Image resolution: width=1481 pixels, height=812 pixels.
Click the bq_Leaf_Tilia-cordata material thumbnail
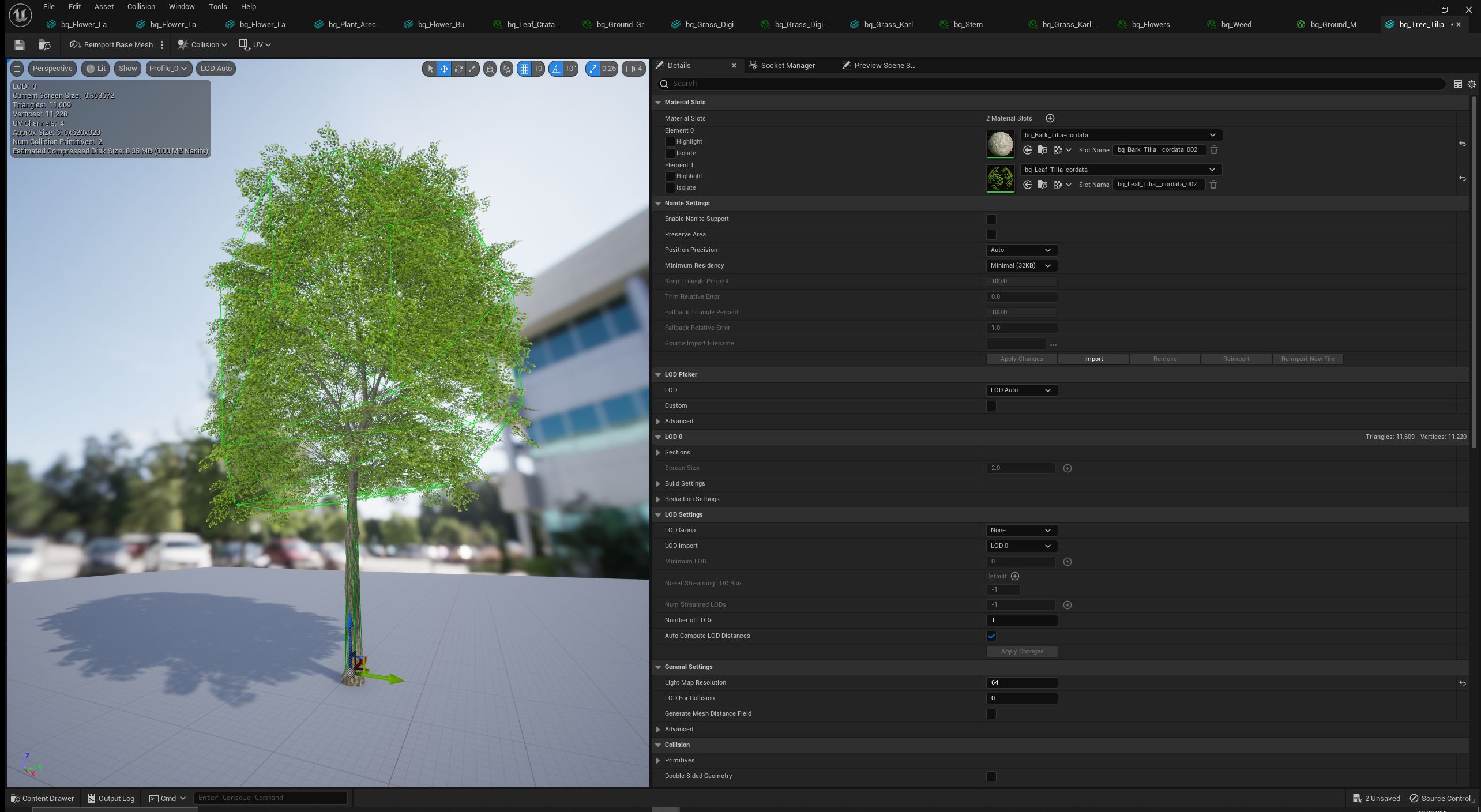pos(1000,178)
